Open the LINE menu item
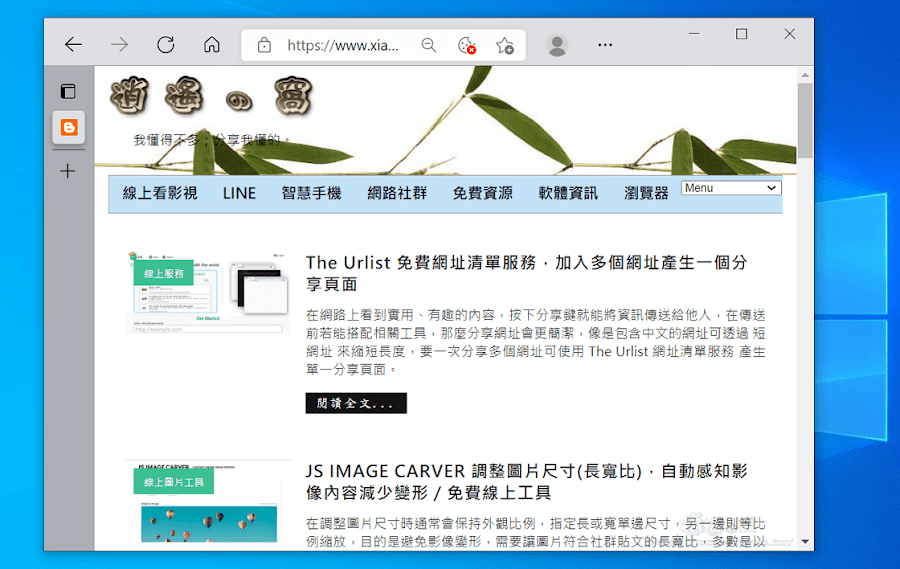Image resolution: width=900 pixels, height=569 pixels. 239,193
